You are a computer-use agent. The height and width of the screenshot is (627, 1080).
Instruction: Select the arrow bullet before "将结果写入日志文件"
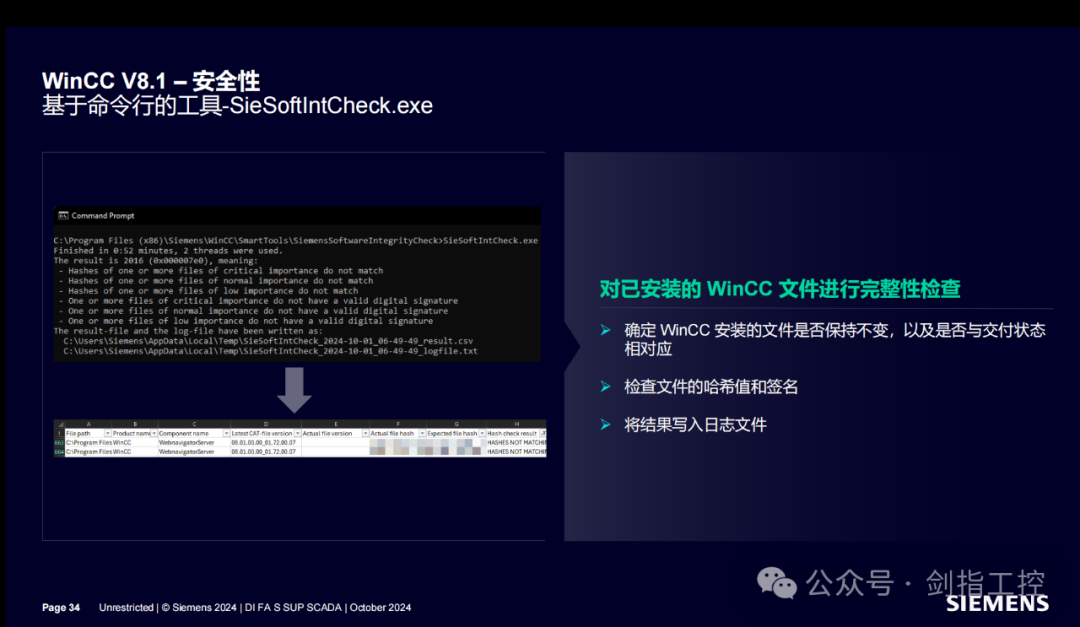click(605, 424)
